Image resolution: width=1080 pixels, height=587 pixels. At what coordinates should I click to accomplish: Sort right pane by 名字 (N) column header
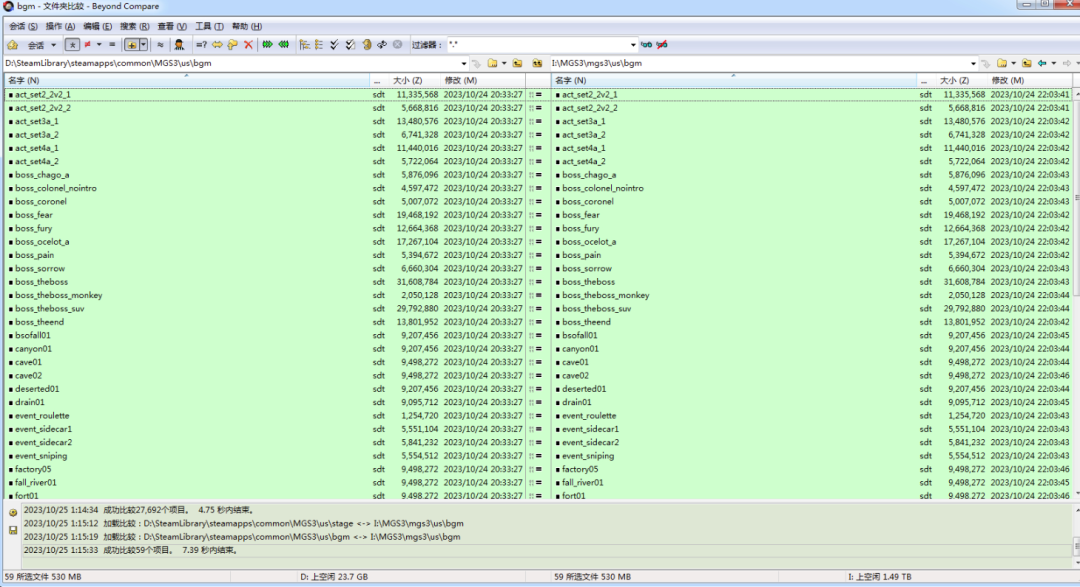(734, 81)
